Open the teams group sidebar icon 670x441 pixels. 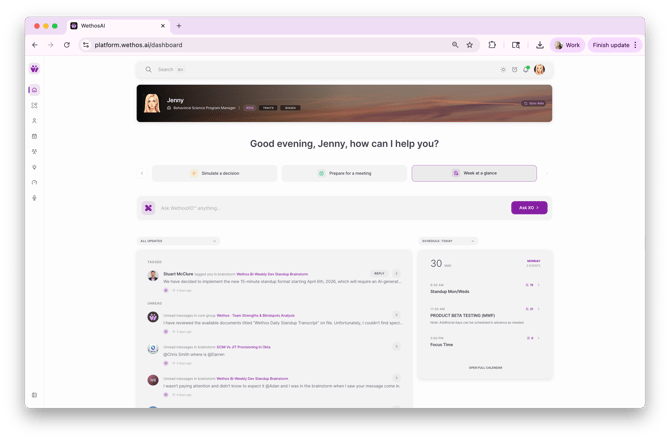pos(35,152)
